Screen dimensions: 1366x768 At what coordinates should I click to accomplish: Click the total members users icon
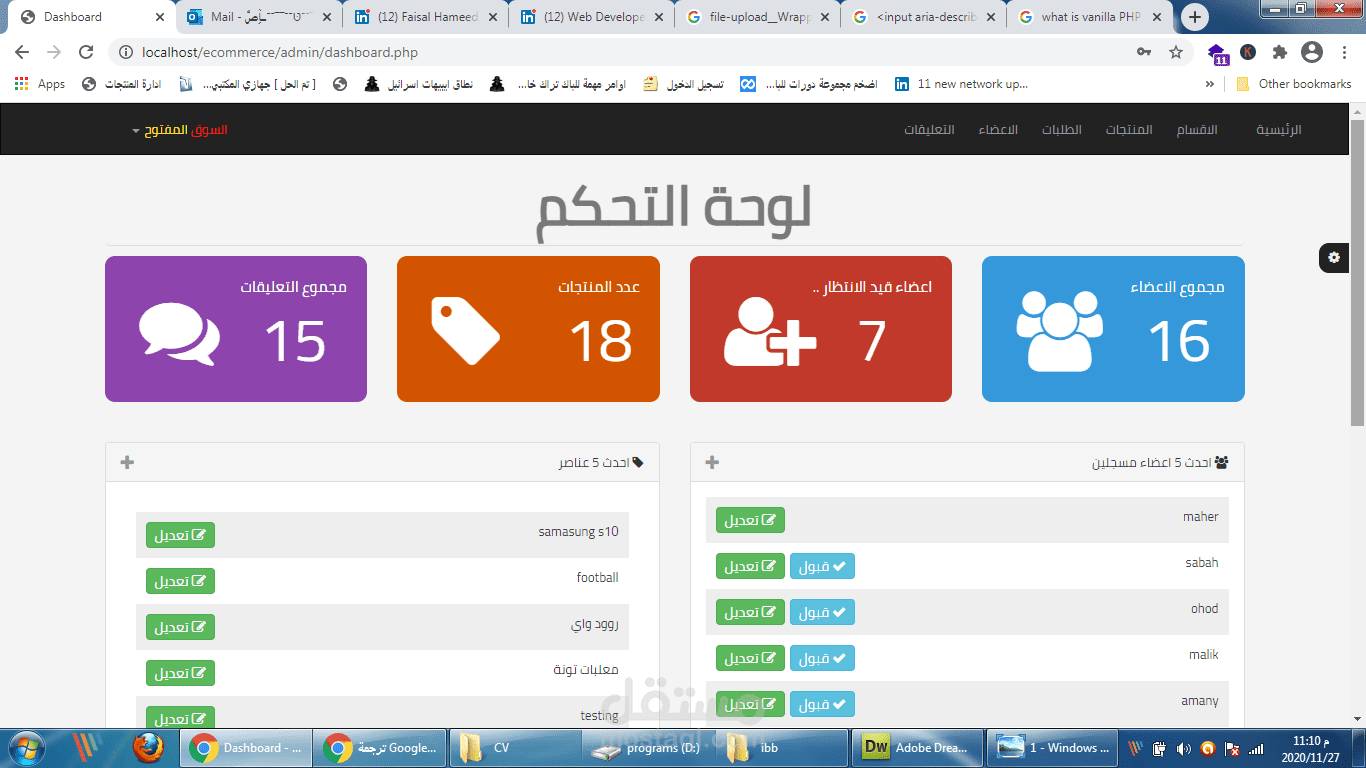[1061, 332]
